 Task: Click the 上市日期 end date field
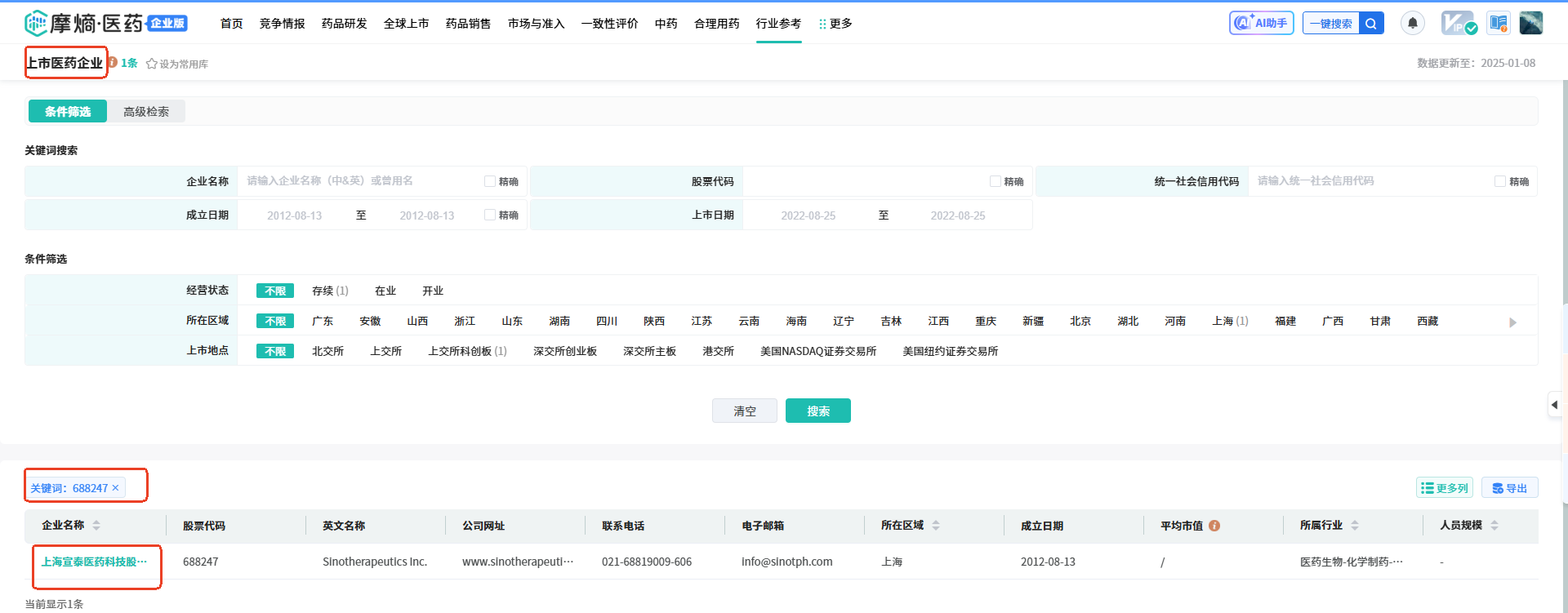pos(958,215)
